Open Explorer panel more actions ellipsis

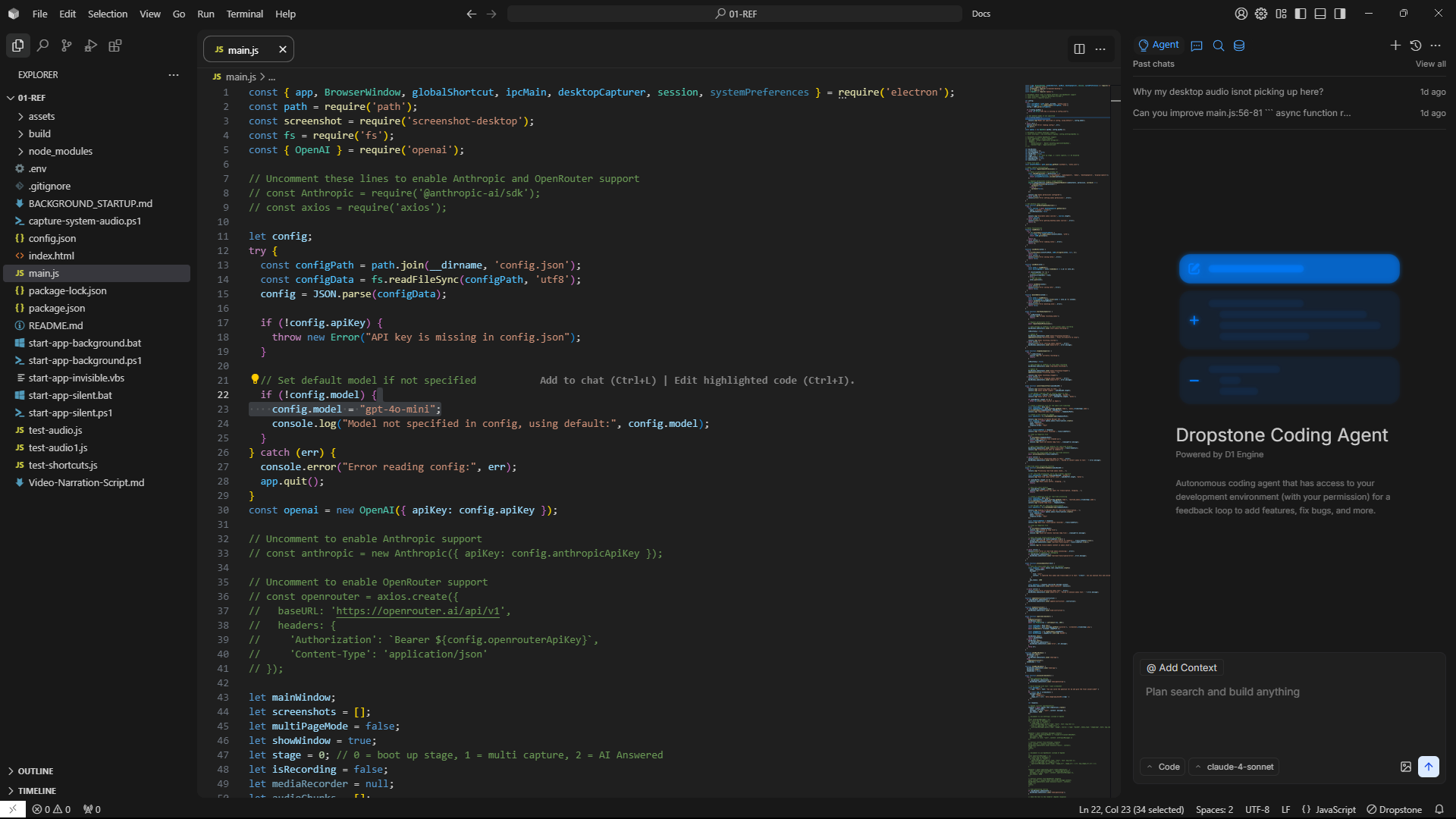click(174, 75)
